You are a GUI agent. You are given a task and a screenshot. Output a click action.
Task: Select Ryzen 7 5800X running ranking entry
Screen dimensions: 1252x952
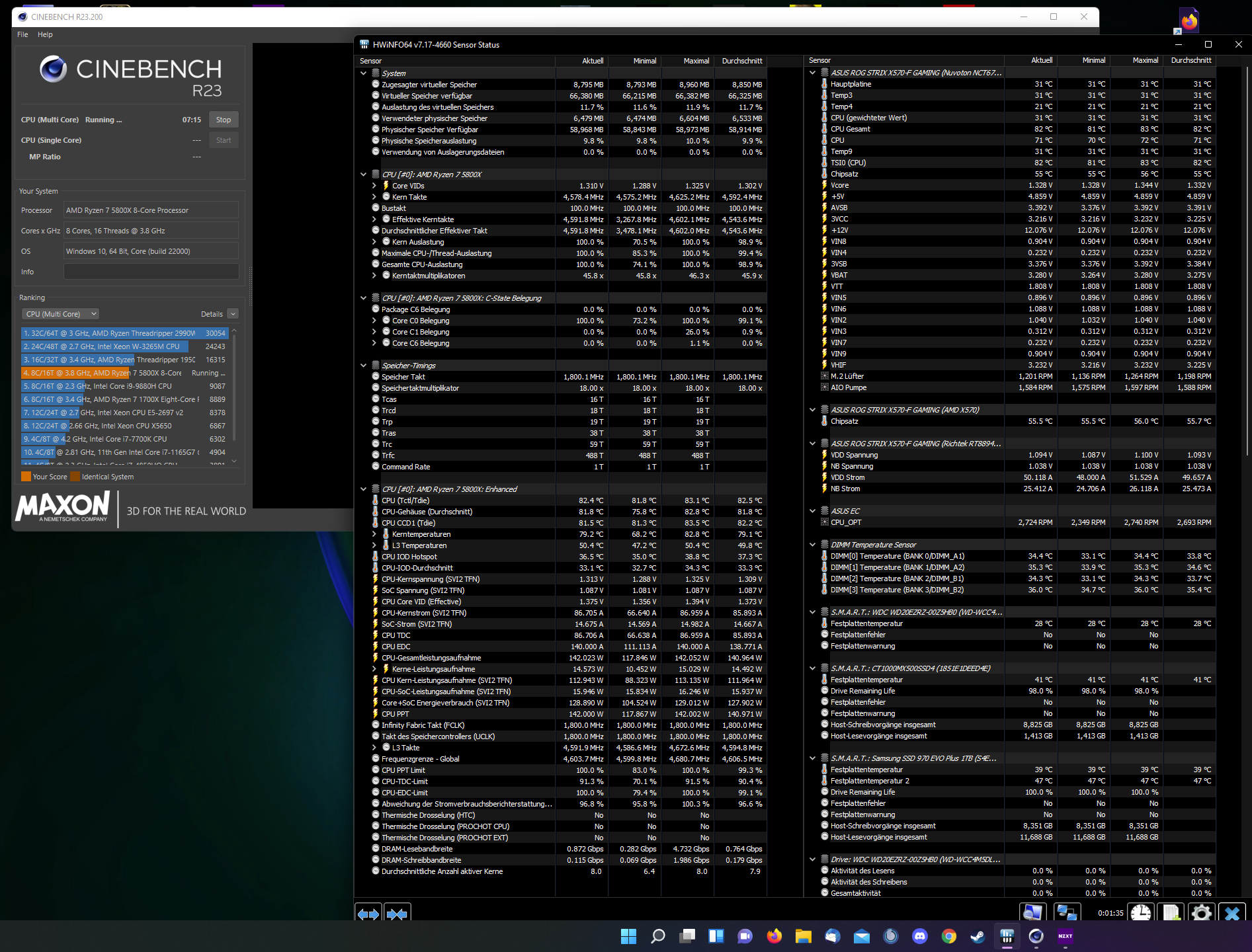[125, 373]
